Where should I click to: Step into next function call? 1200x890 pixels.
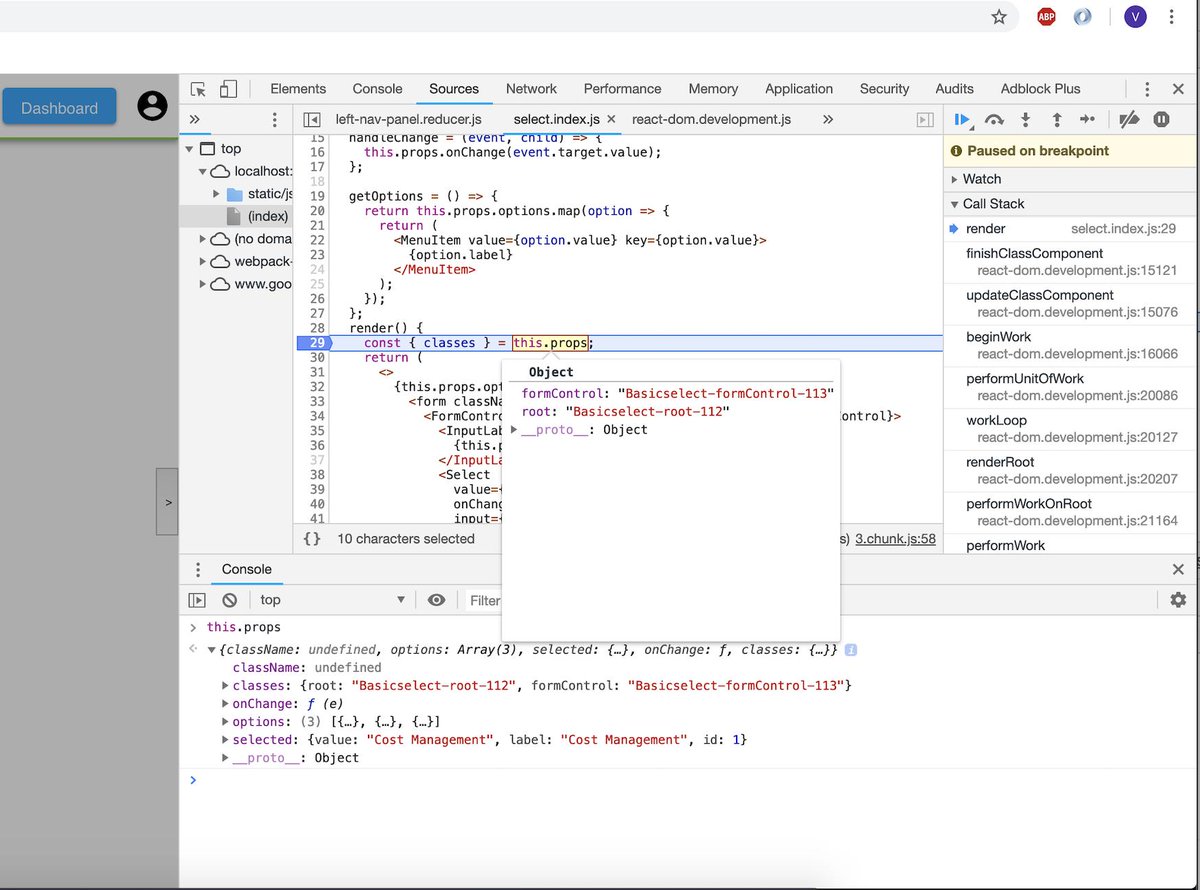point(1025,120)
